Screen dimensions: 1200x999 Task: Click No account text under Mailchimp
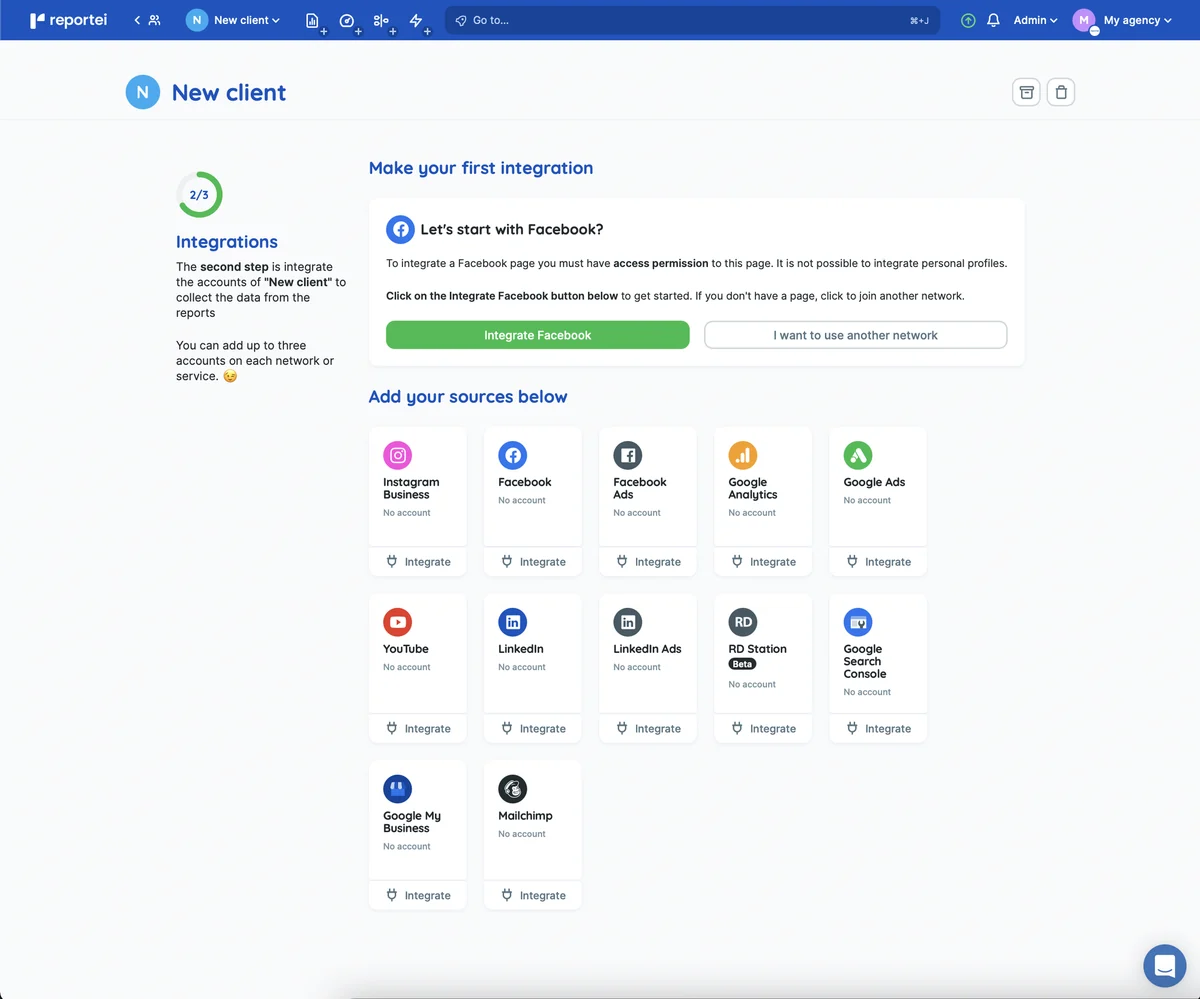click(522, 834)
